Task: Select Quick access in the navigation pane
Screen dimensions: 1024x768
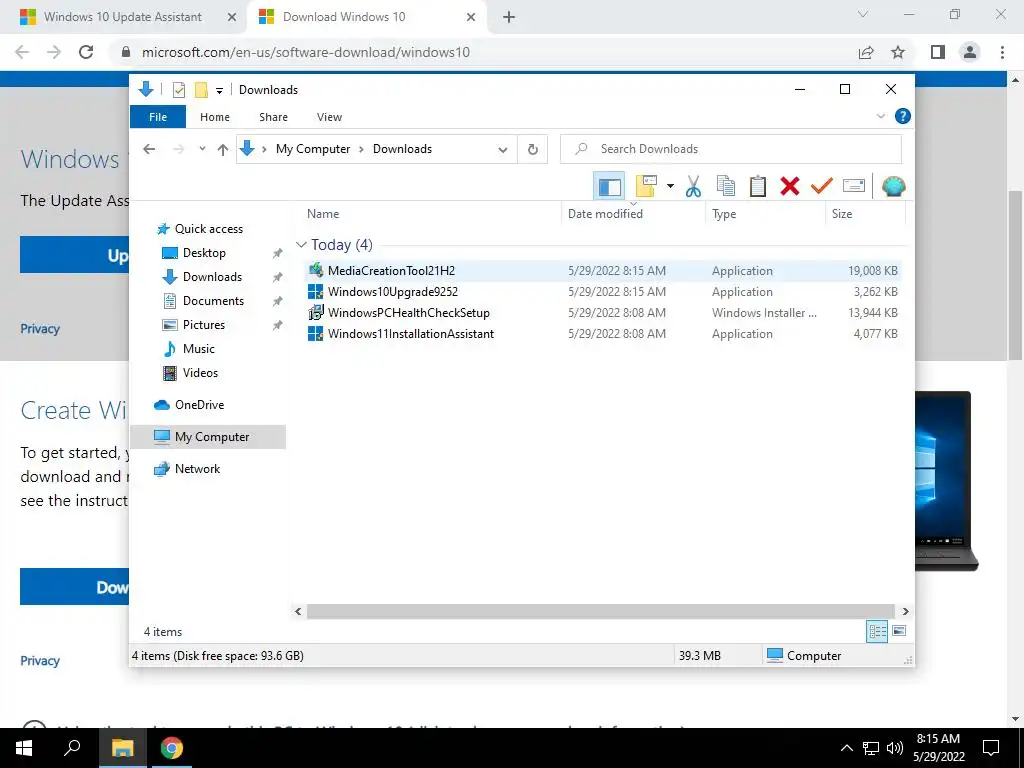Action: 208,229
